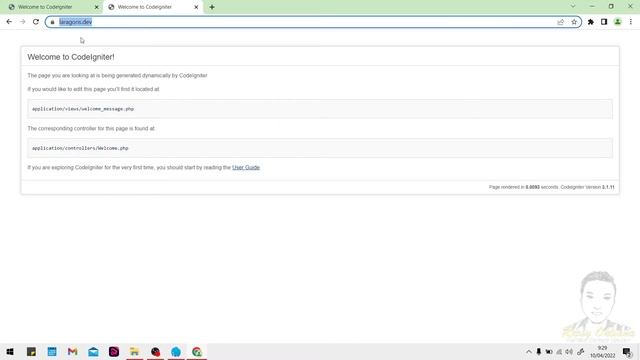
Task: Click the welcome_message.php path text
Action: (83, 109)
